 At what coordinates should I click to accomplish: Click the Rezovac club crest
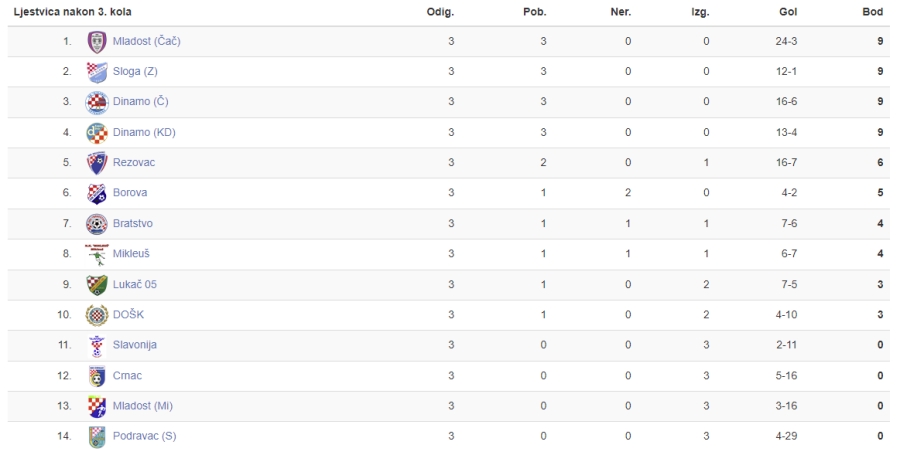[96, 163]
